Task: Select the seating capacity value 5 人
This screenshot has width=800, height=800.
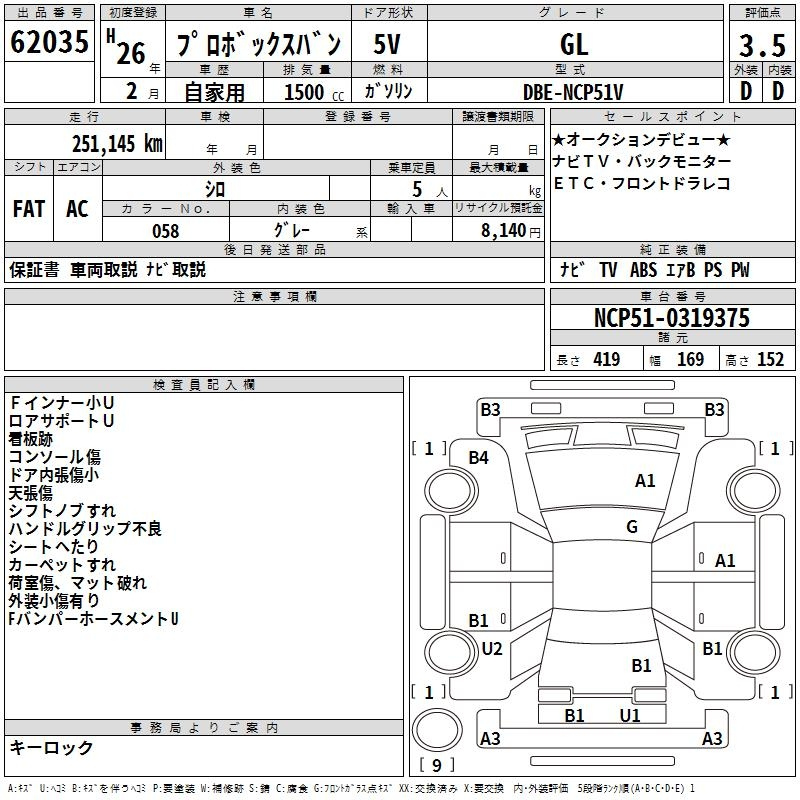Action: coord(430,190)
